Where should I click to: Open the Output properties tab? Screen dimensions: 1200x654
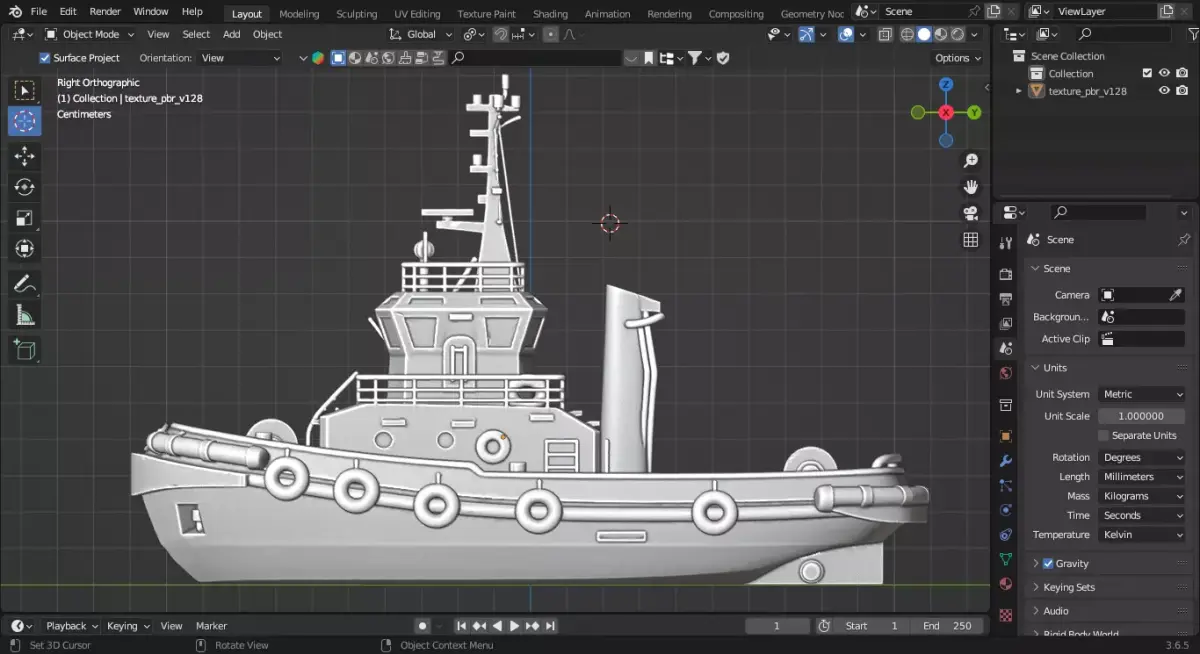(1006, 299)
